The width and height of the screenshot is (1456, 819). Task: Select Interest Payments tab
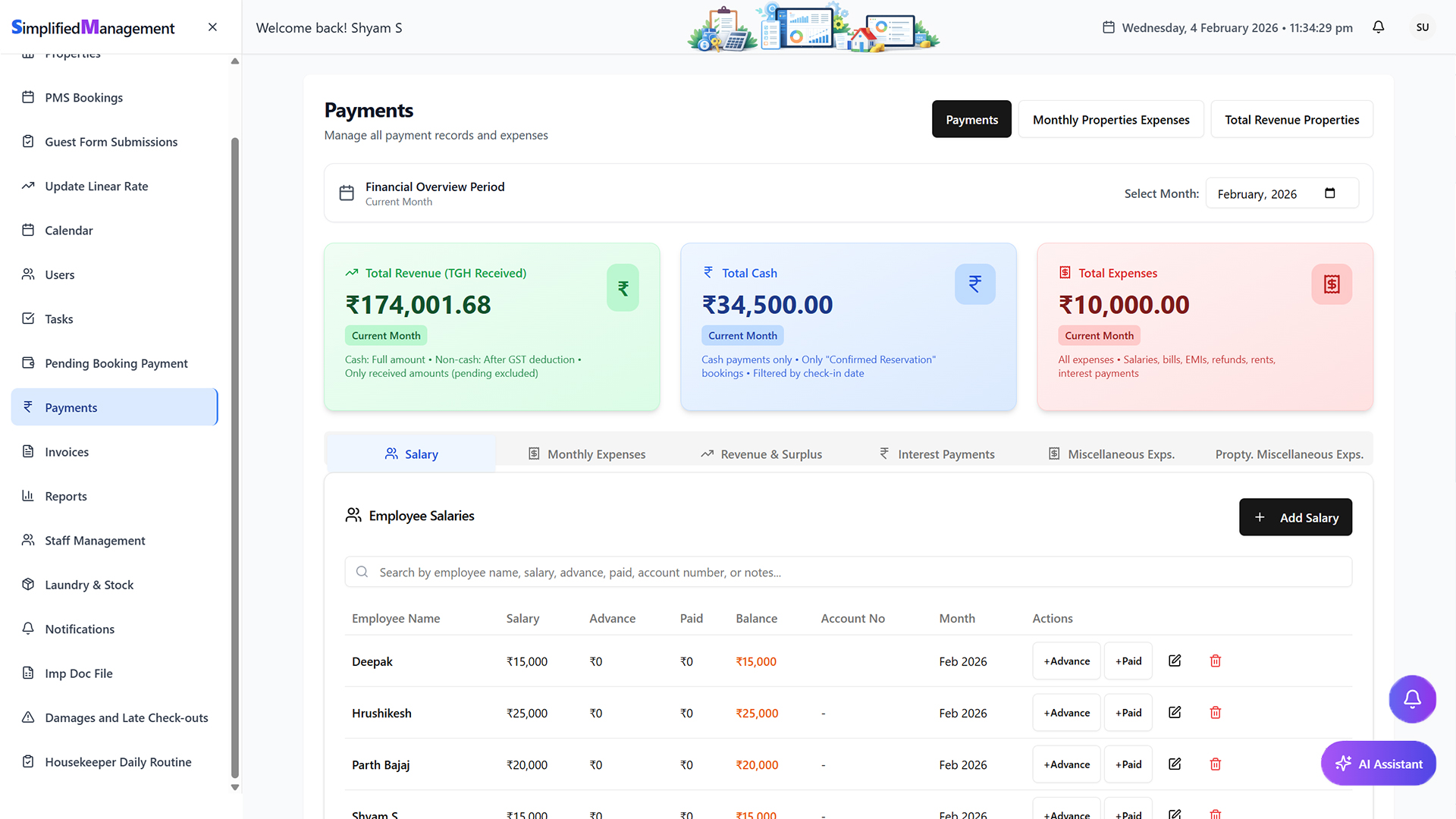coord(937,454)
